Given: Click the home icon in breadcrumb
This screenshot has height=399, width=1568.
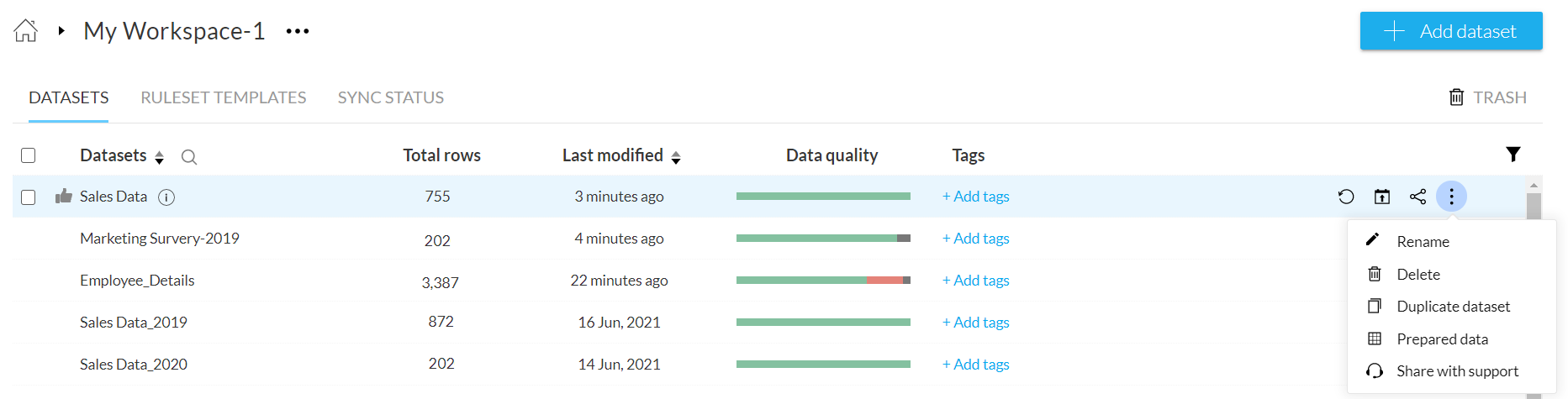Looking at the screenshot, I should [x=26, y=31].
